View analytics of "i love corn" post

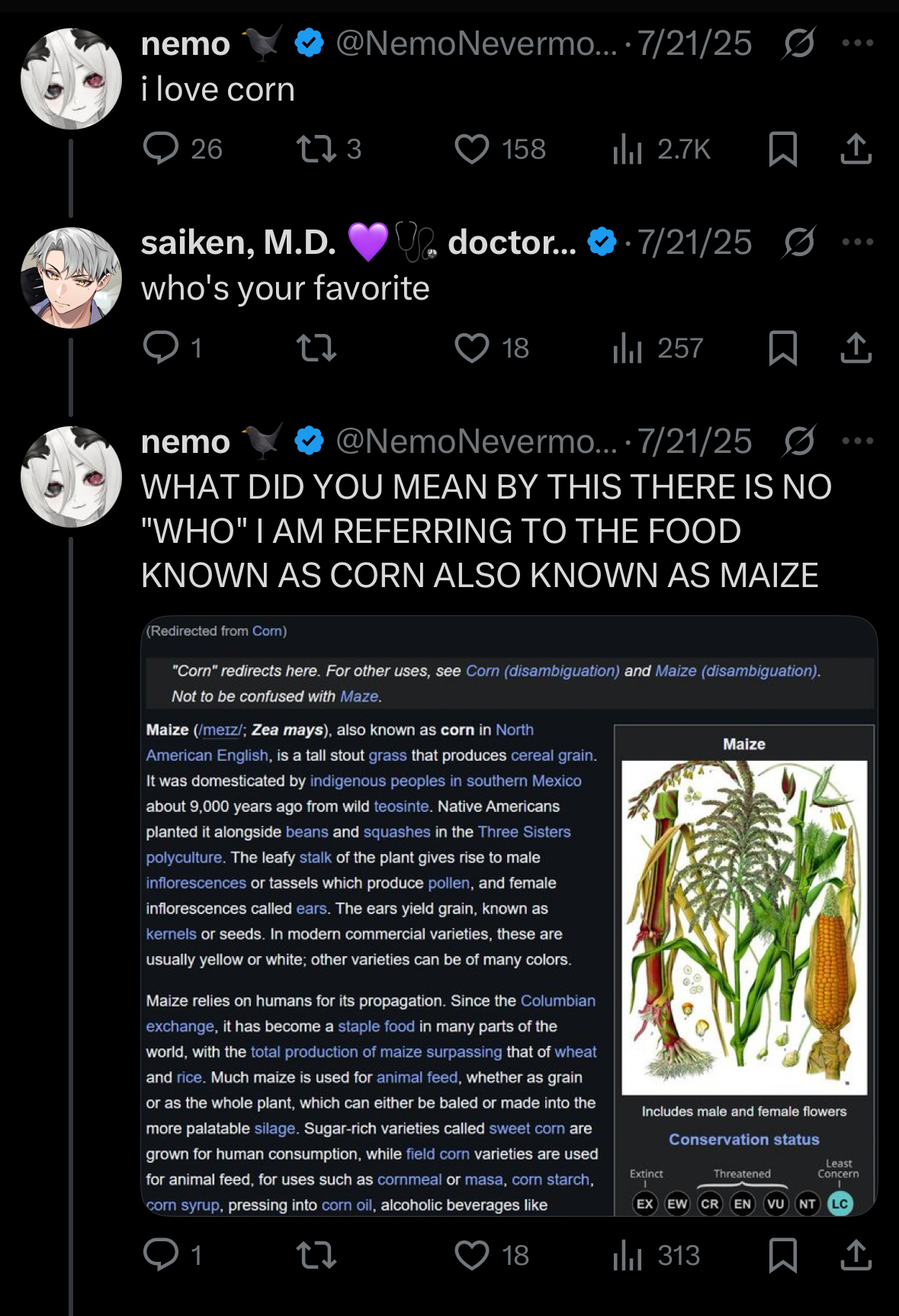tap(628, 149)
